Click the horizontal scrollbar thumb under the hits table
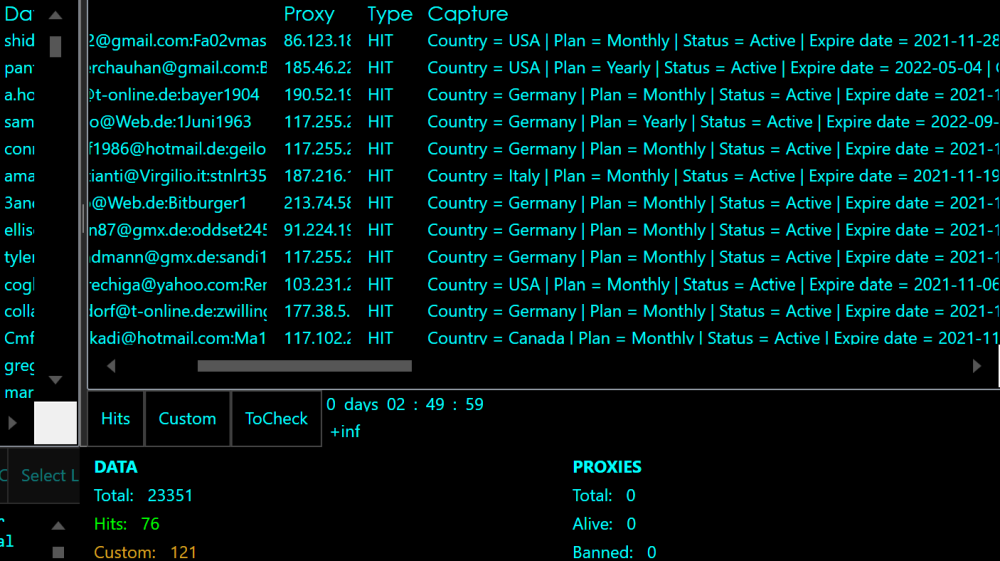This screenshot has width=1000, height=561. point(304,366)
